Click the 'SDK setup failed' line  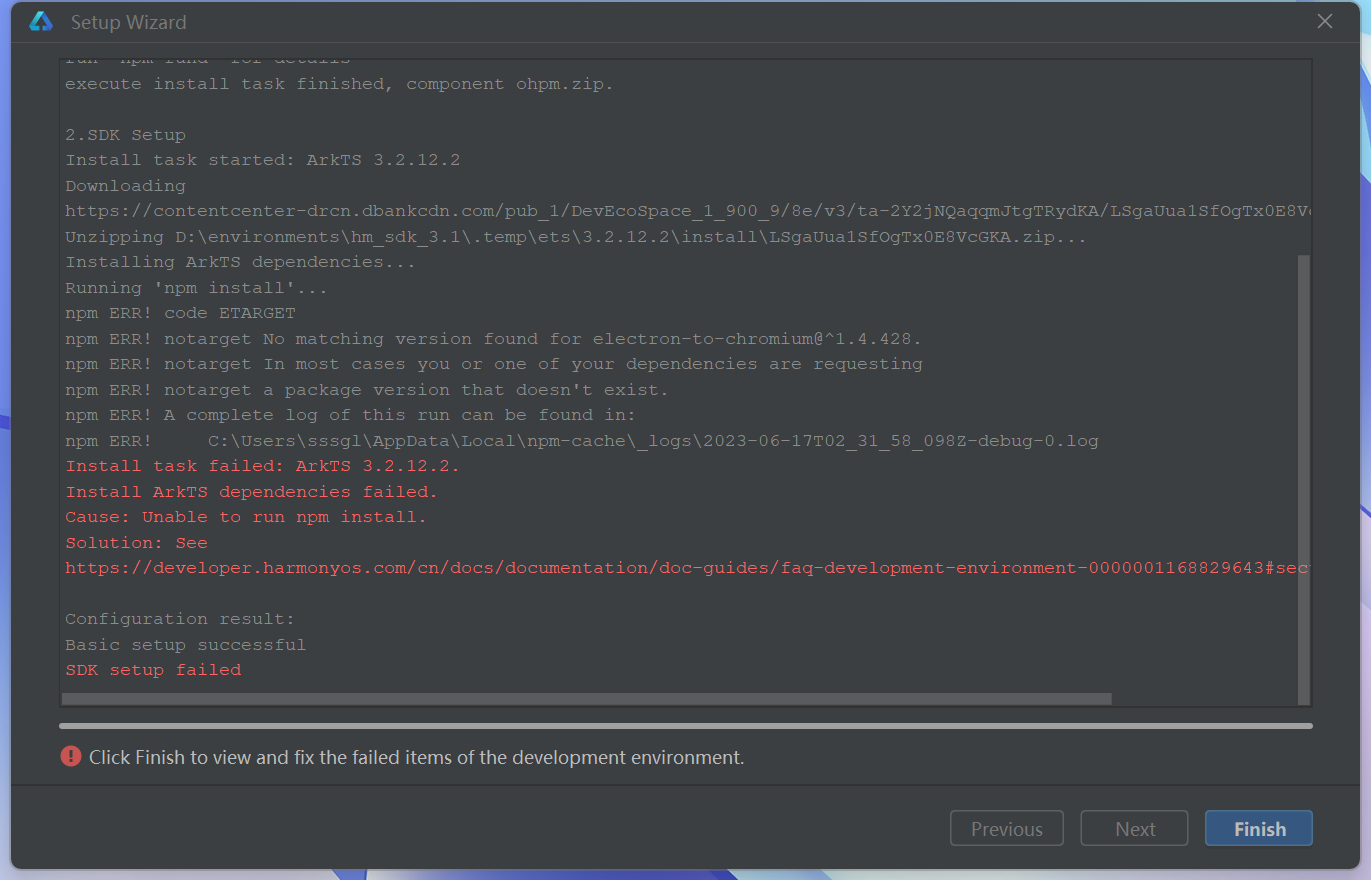(x=154, y=670)
